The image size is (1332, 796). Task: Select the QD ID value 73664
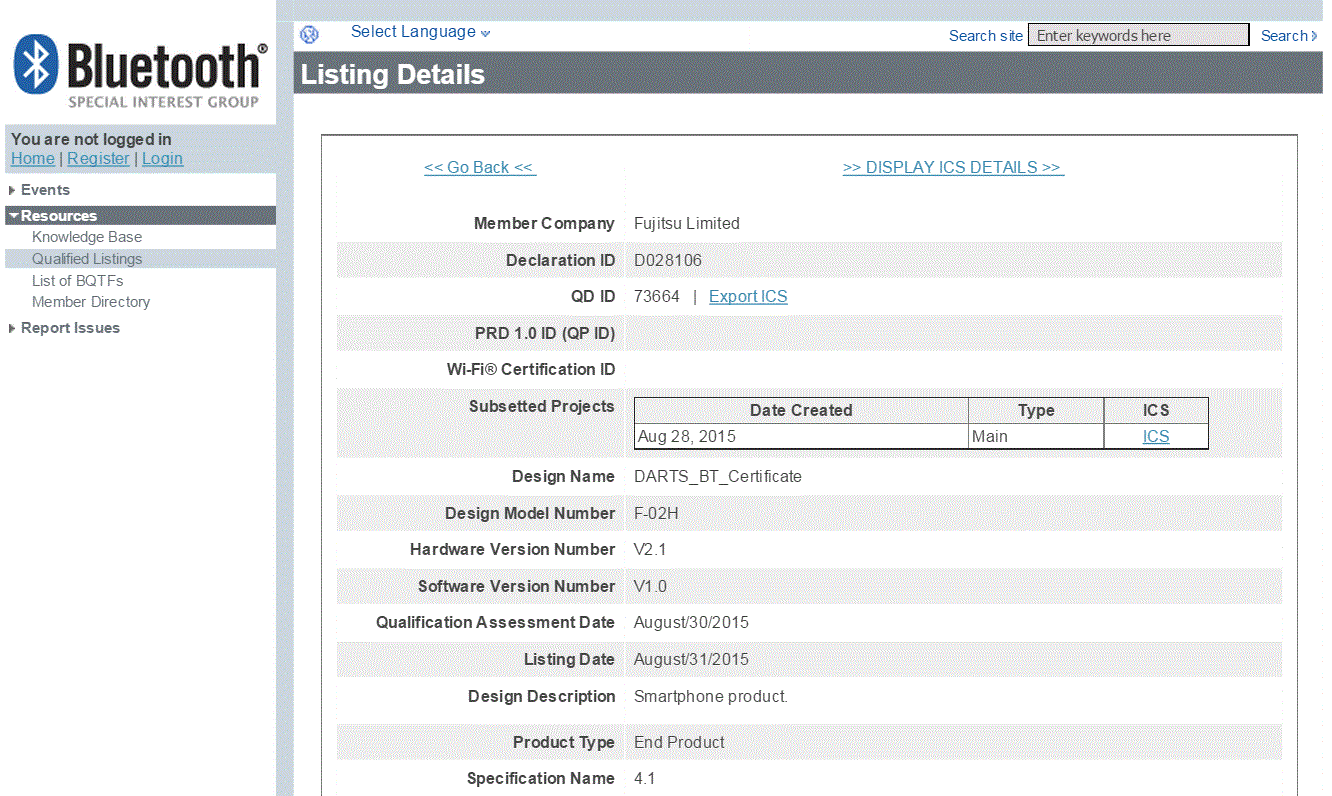tap(657, 297)
